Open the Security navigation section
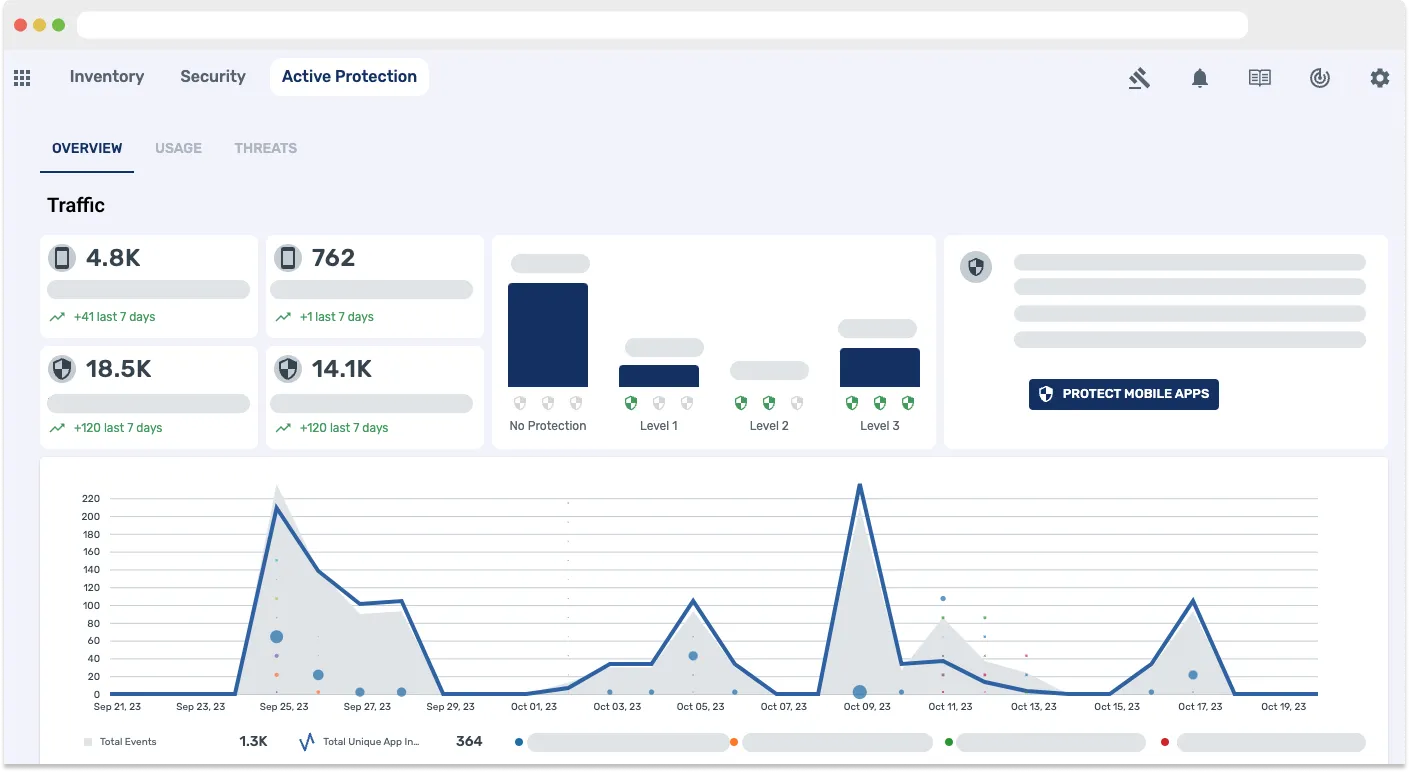1409x772 pixels. point(212,77)
